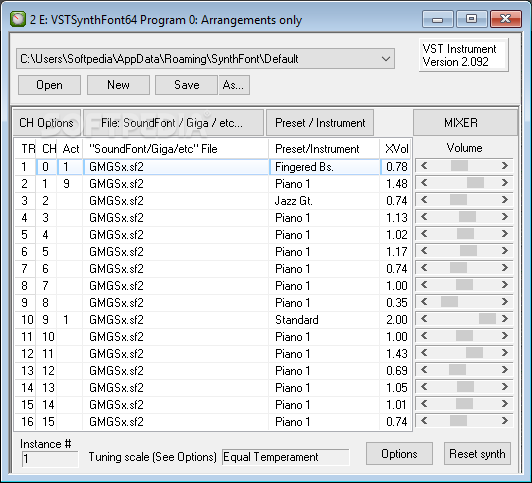
Task: Click the Save button
Action: click(186, 85)
